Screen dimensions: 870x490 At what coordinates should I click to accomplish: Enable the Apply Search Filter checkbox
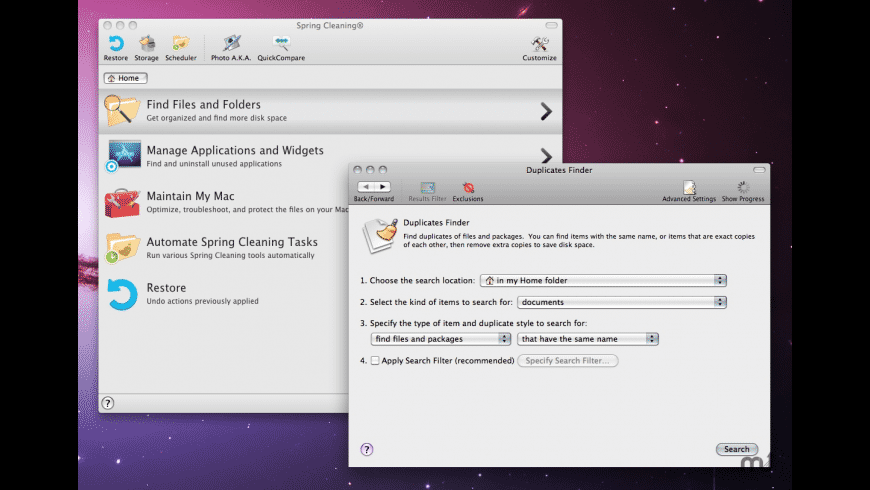[375, 361]
